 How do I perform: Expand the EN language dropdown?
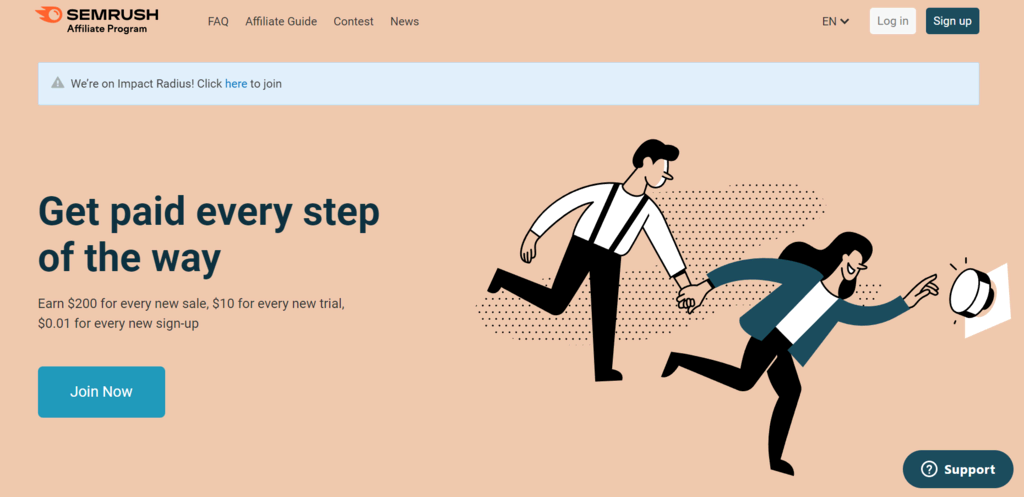coord(835,21)
